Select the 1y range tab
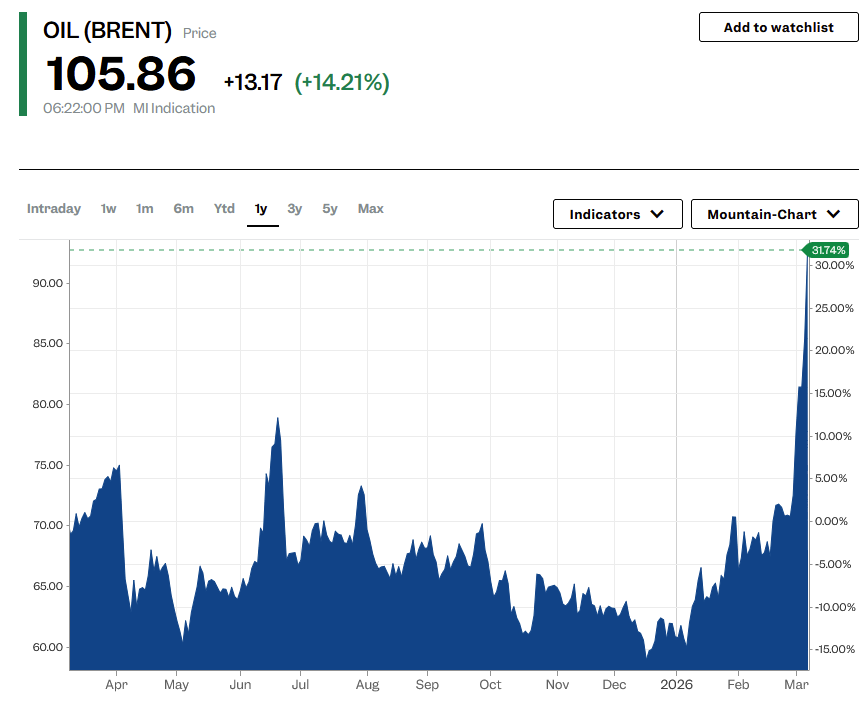The image size is (863, 707). (x=261, y=209)
